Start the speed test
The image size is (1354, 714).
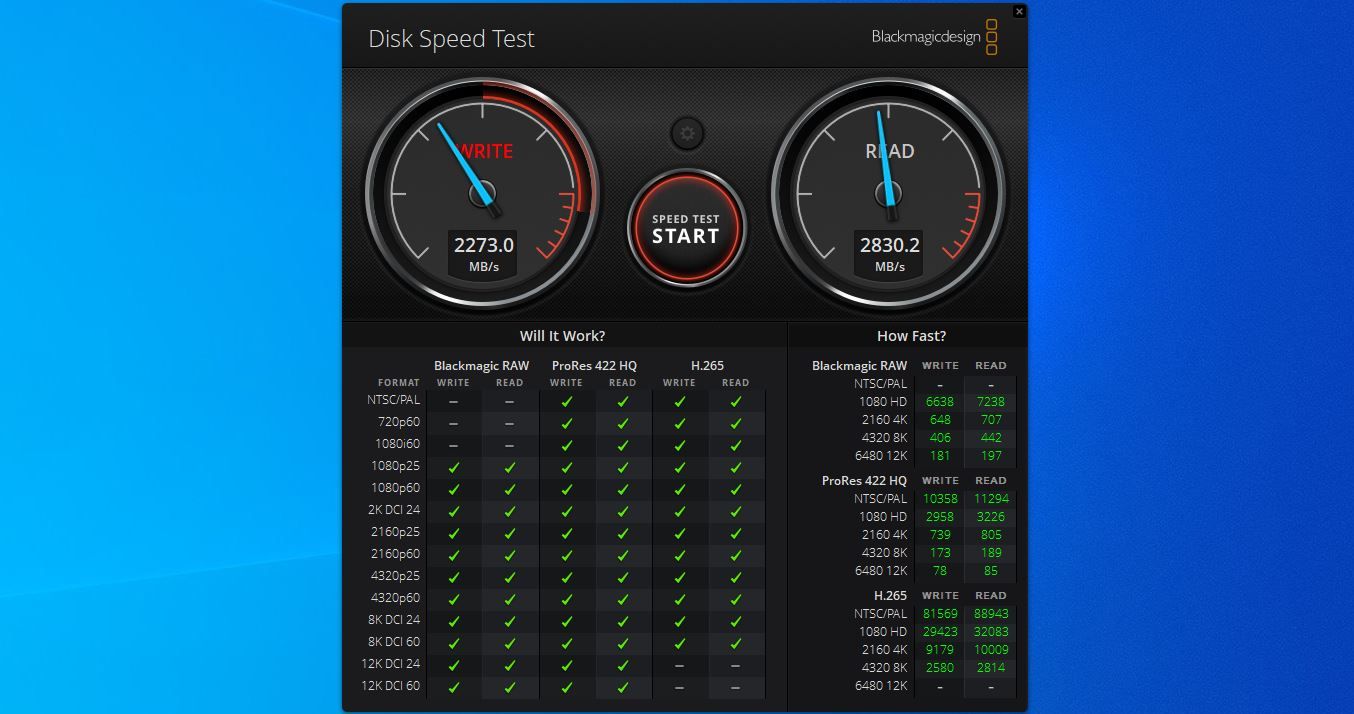(686, 229)
